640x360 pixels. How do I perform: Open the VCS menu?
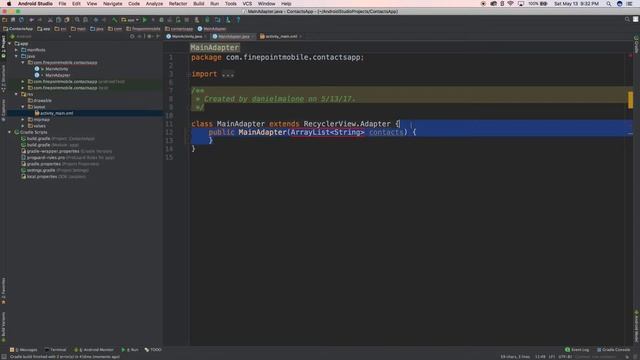click(247, 4)
